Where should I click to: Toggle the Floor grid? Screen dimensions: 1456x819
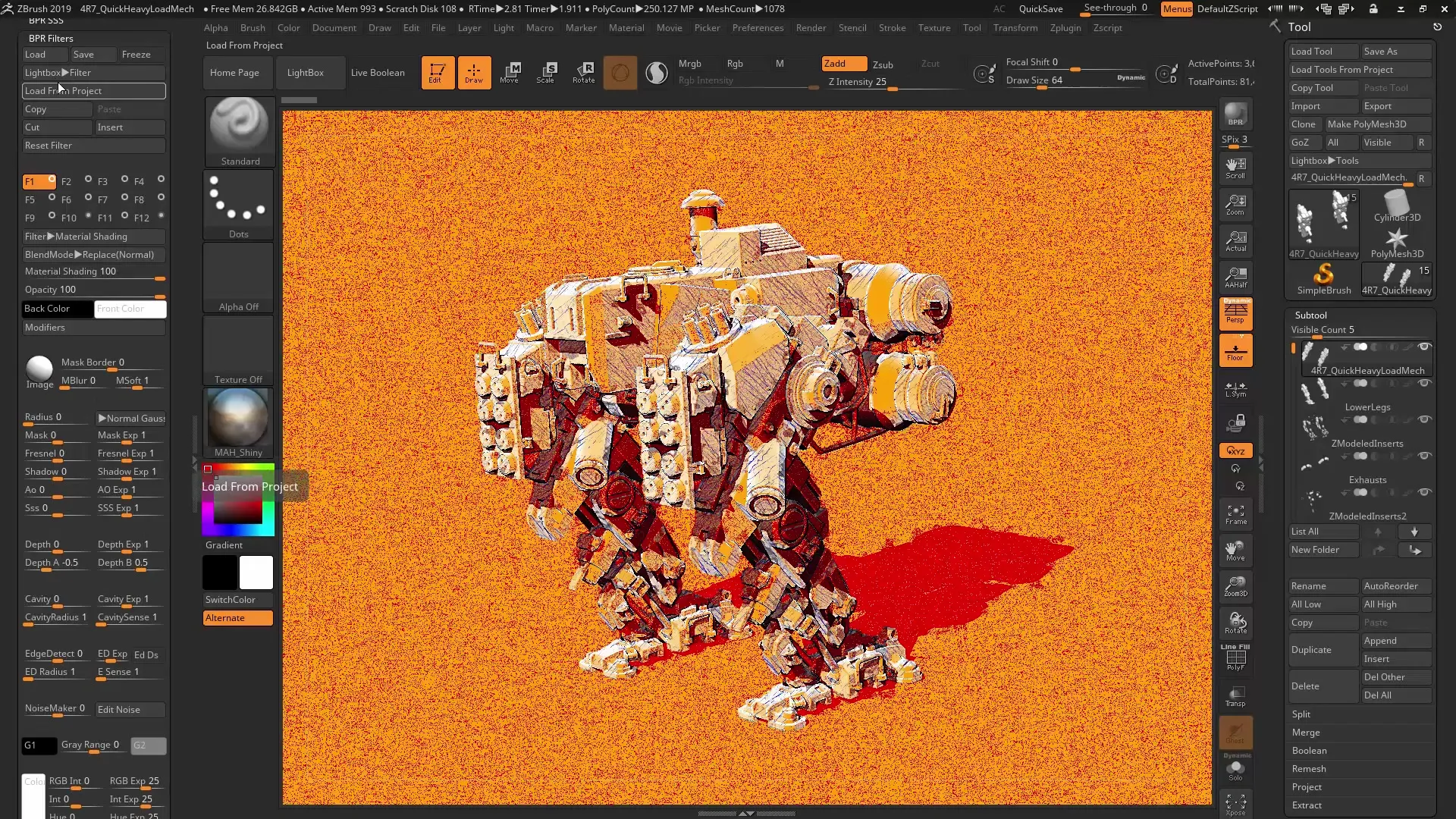[x=1235, y=350]
